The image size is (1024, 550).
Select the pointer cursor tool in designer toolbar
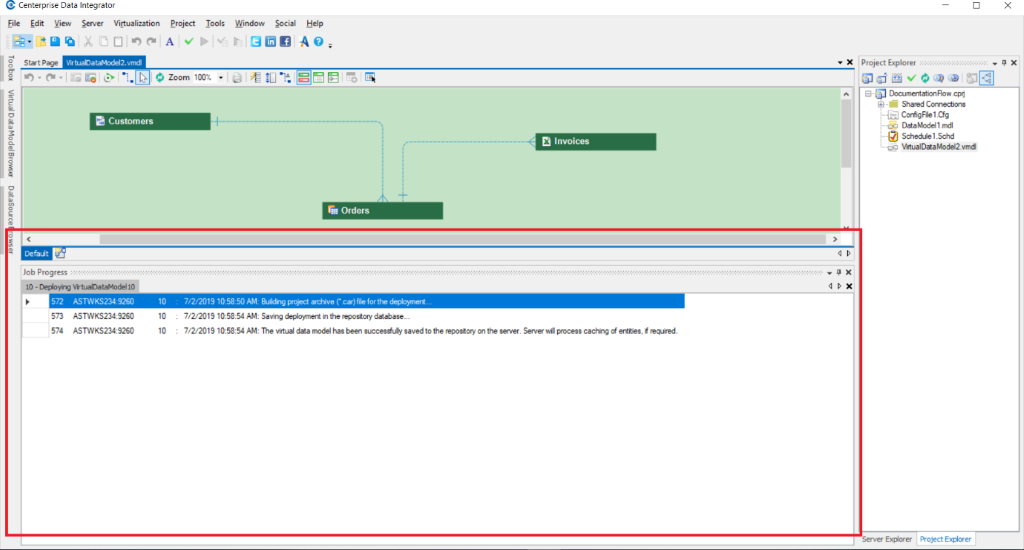pyautogui.click(x=143, y=77)
